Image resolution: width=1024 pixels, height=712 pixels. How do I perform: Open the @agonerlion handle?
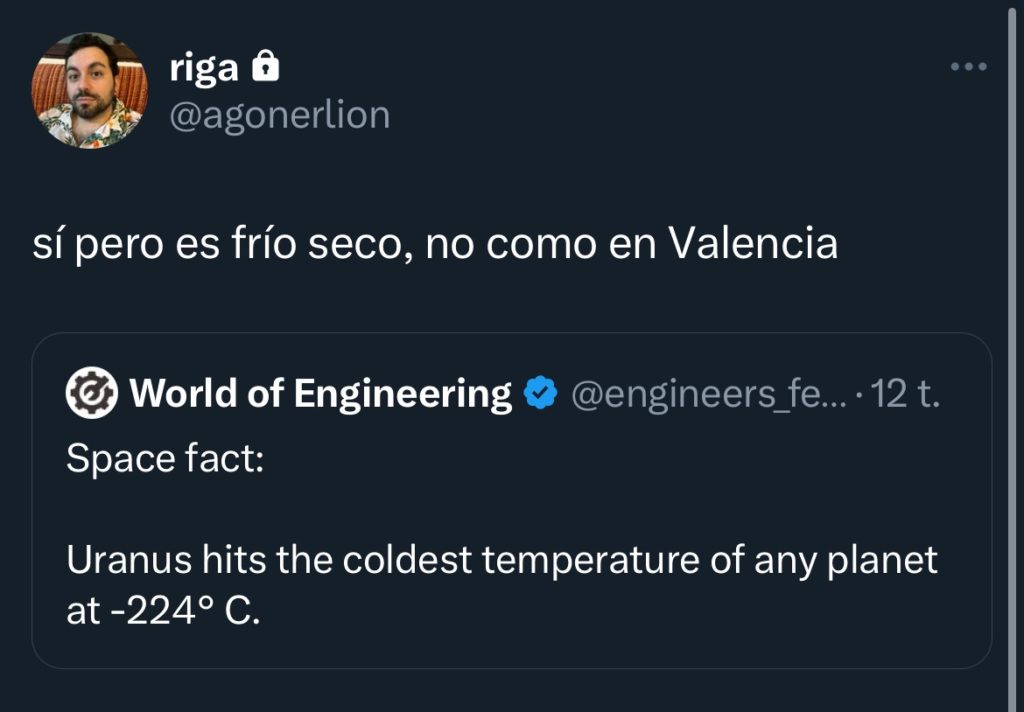pos(280,115)
